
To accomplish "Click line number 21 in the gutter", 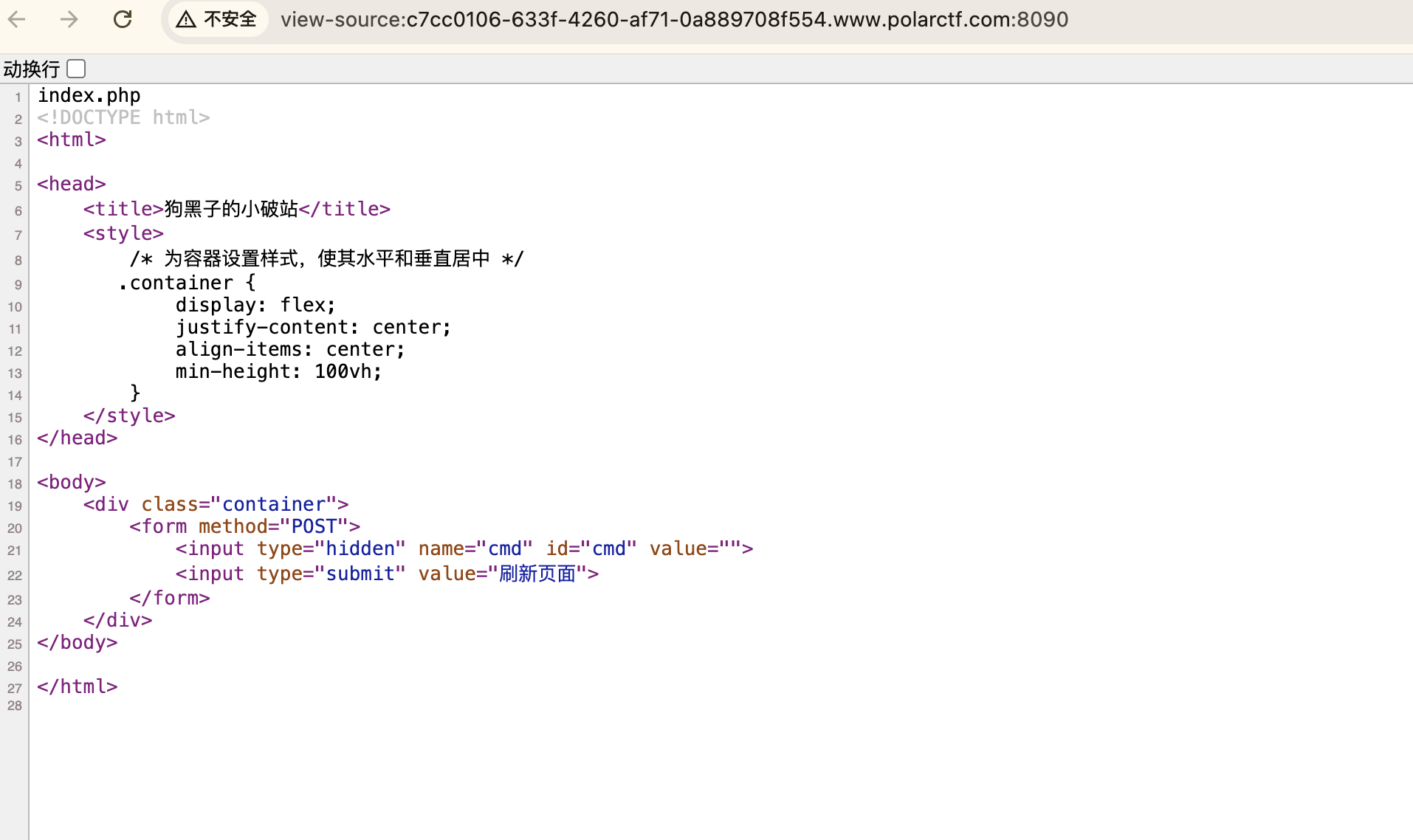I will [15, 551].
